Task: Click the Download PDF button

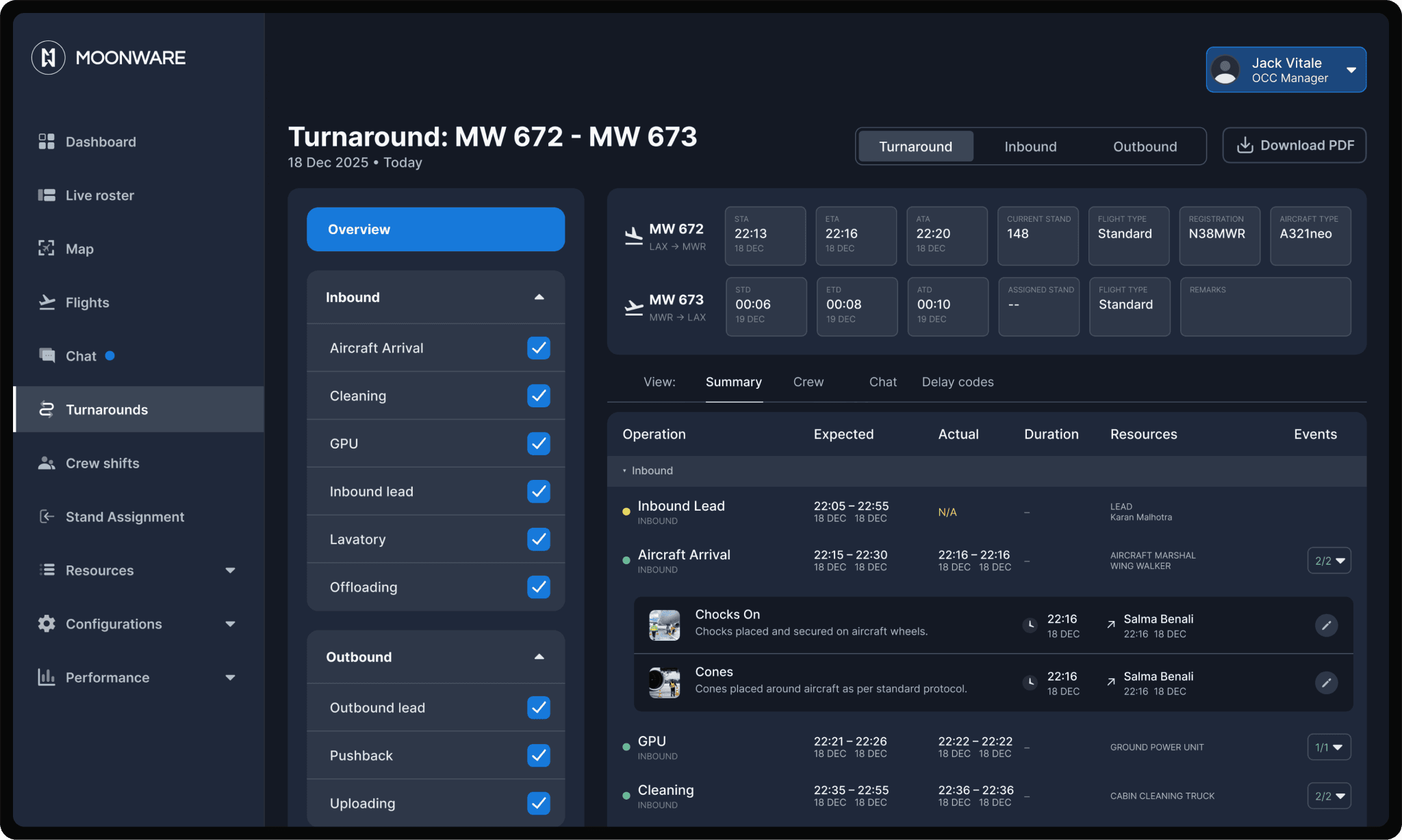Action: coord(1294,145)
